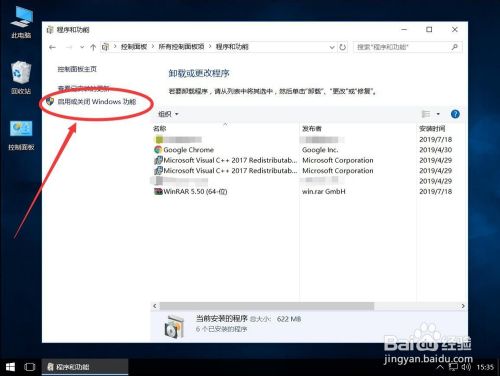Click the change view icon
This screenshot has width=500, height=376.
click(x=426, y=114)
